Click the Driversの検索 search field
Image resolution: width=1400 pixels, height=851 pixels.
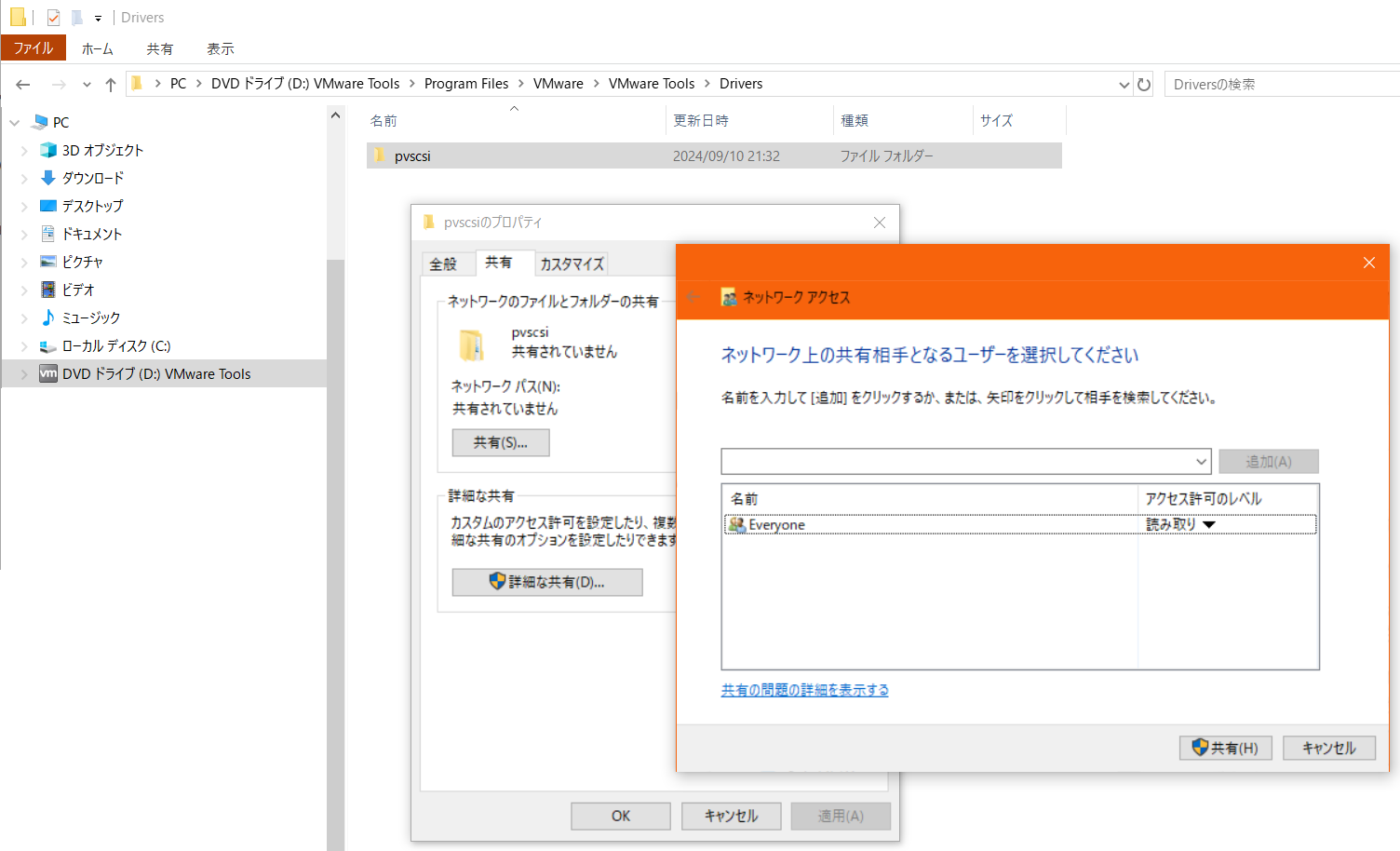pos(1280,85)
